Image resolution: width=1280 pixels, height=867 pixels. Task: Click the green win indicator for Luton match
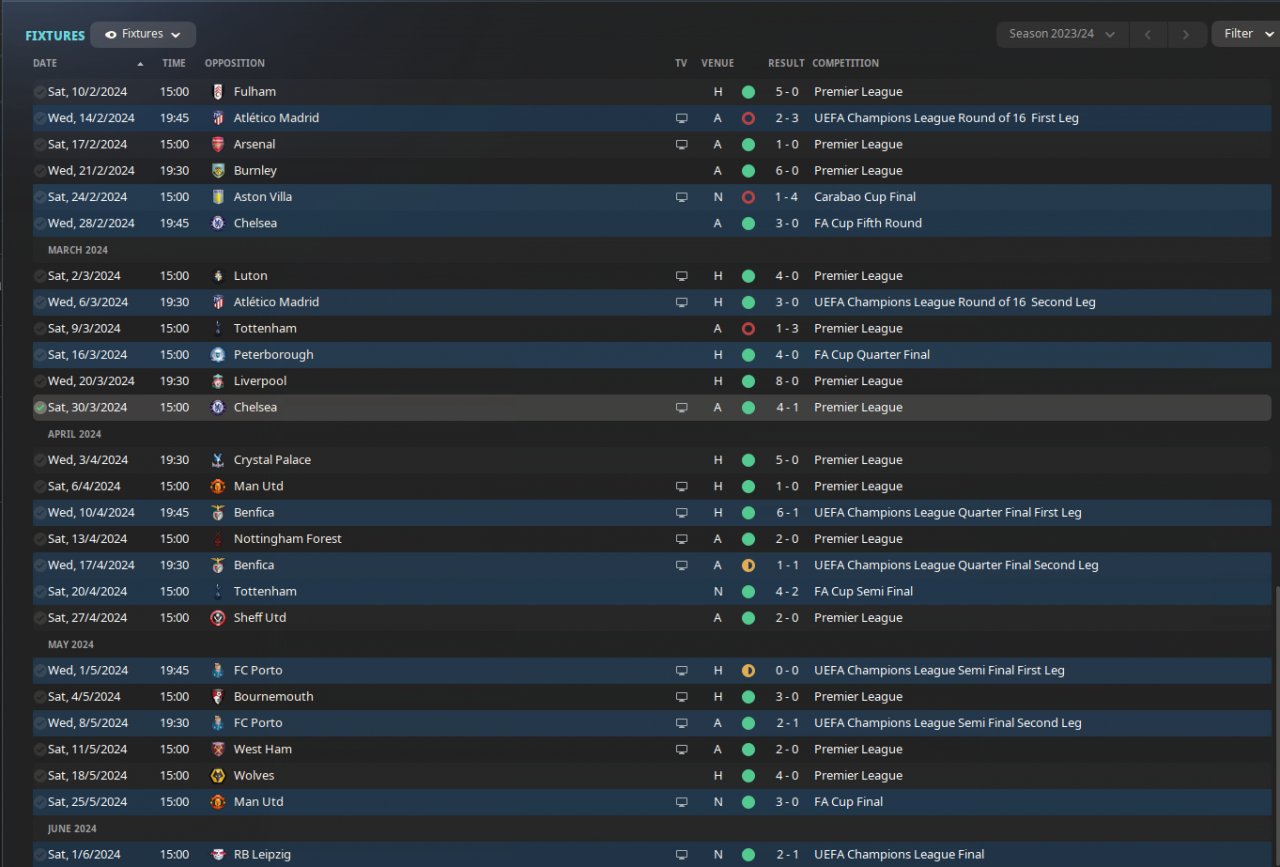[x=748, y=276]
